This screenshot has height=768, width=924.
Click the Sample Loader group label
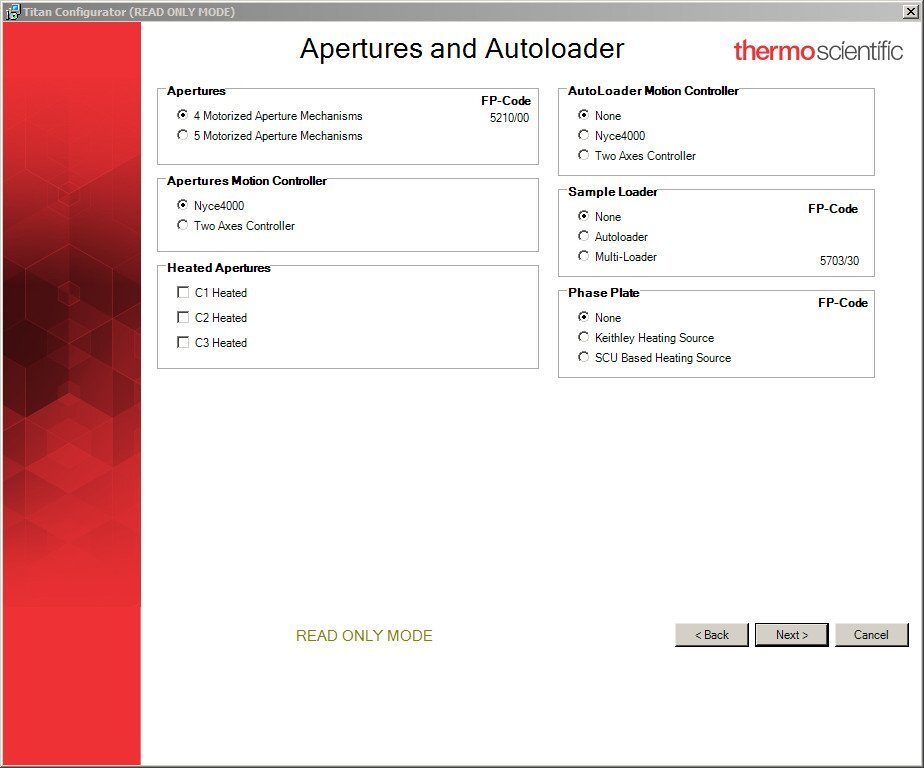(x=613, y=192)
